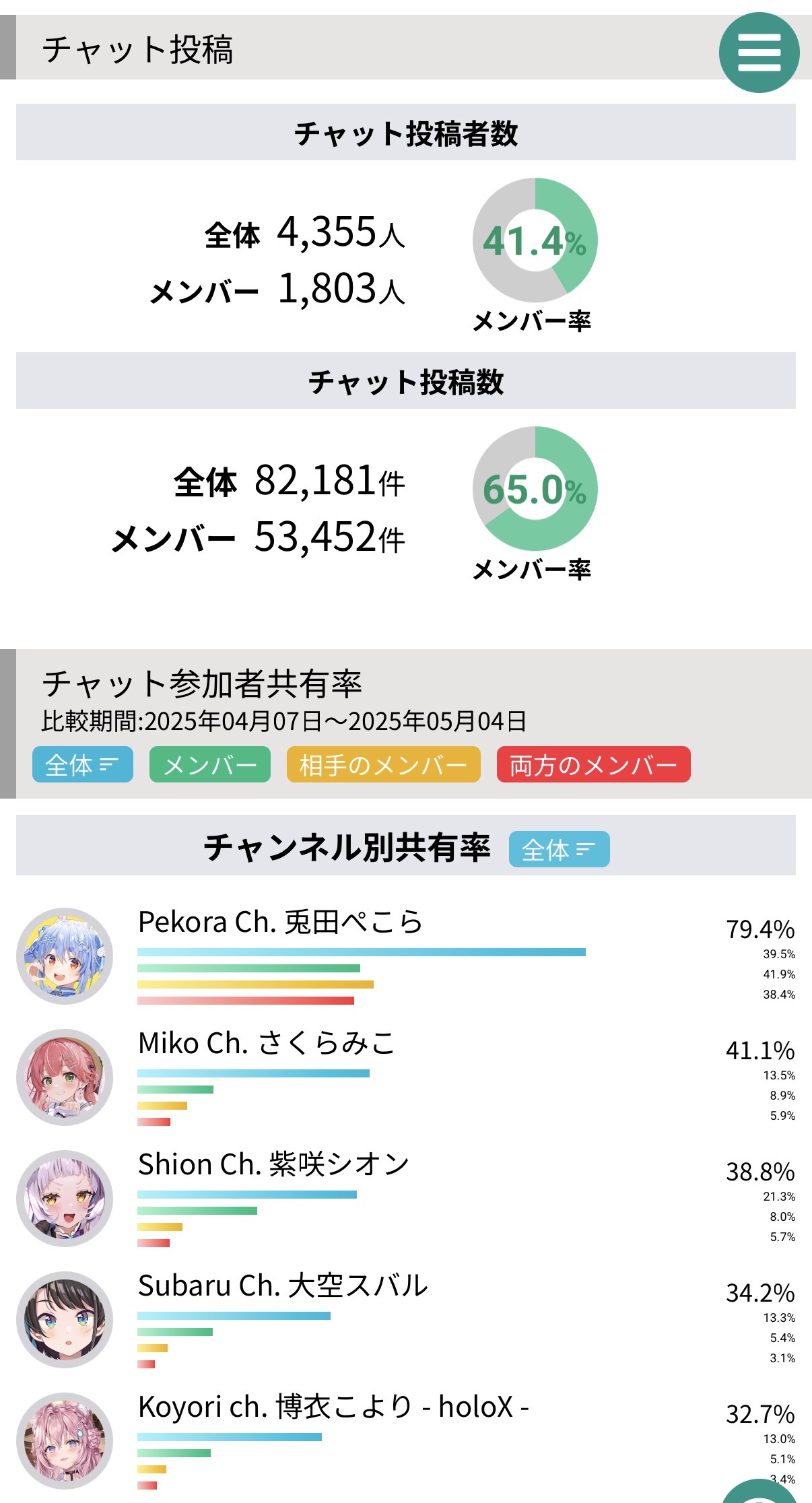
Task: Open Koyori ch. 博衣こより channel link
Action: [x=333, y=1407]
